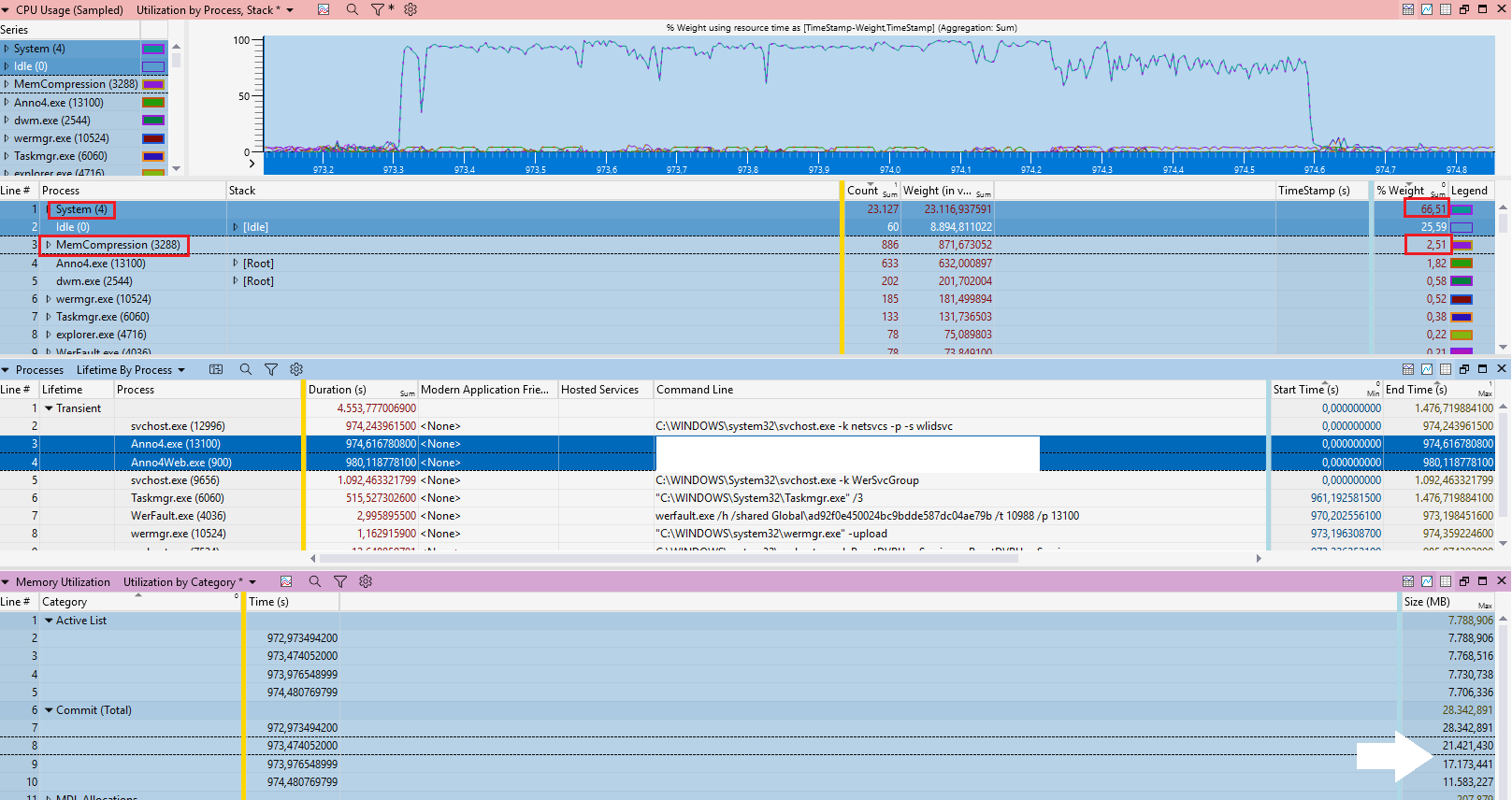Viewport: 1512px width, 800px height.
Task: Click chart type icon in Memory Utilization panel
Action: point(286,581)
